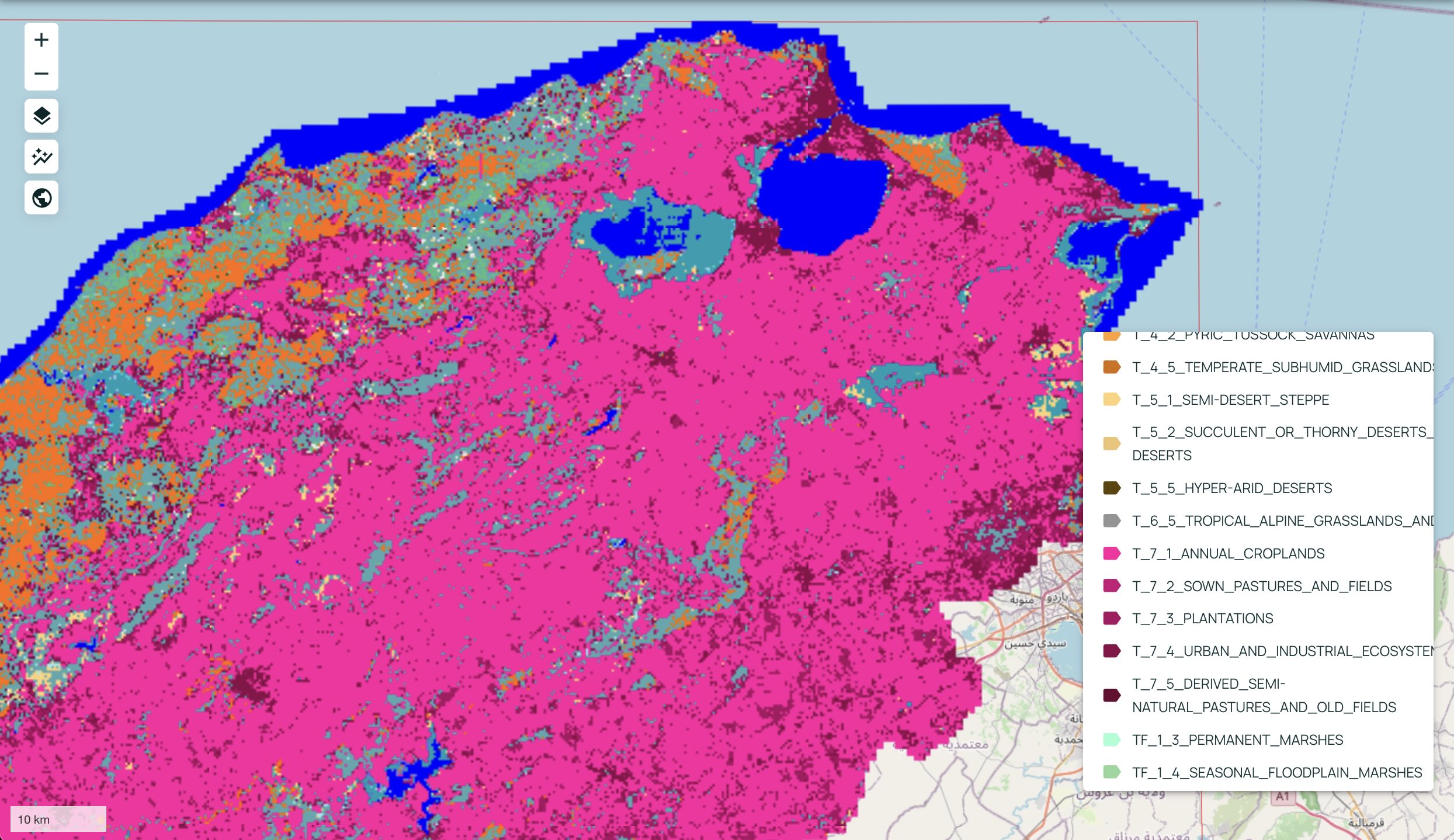Screen dimensions: 1454x840
Task: Click T_7_5_DERIVED_SEMI-NATURAL_PASTURES dark legend marker
Action: [x=1111, y=695]
